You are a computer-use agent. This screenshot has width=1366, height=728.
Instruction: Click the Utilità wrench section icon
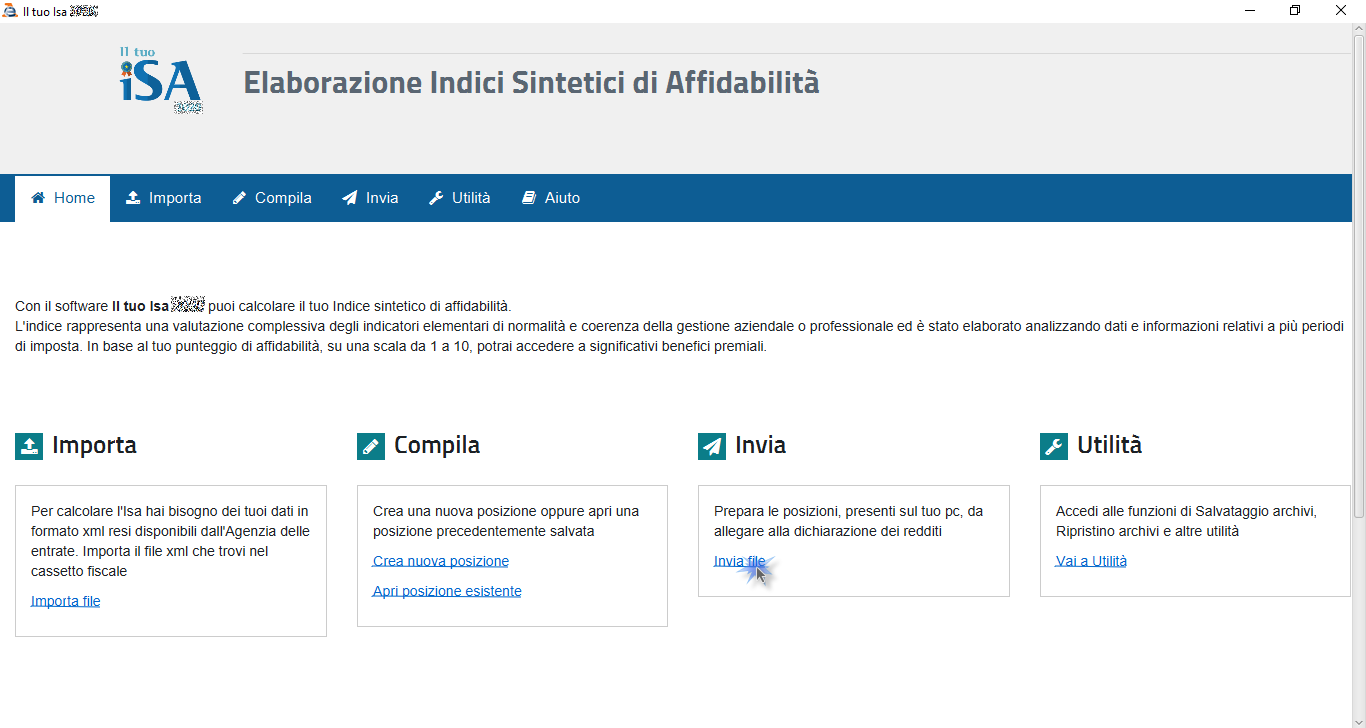[x=1054, y=446]
